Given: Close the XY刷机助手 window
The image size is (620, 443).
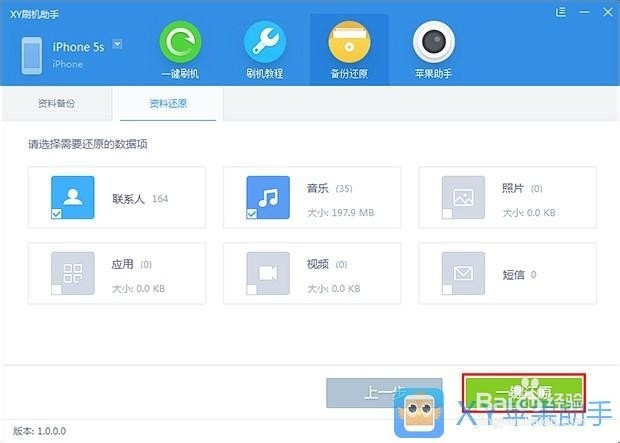Looking at the screenshot, I should (x=608, y=12).
